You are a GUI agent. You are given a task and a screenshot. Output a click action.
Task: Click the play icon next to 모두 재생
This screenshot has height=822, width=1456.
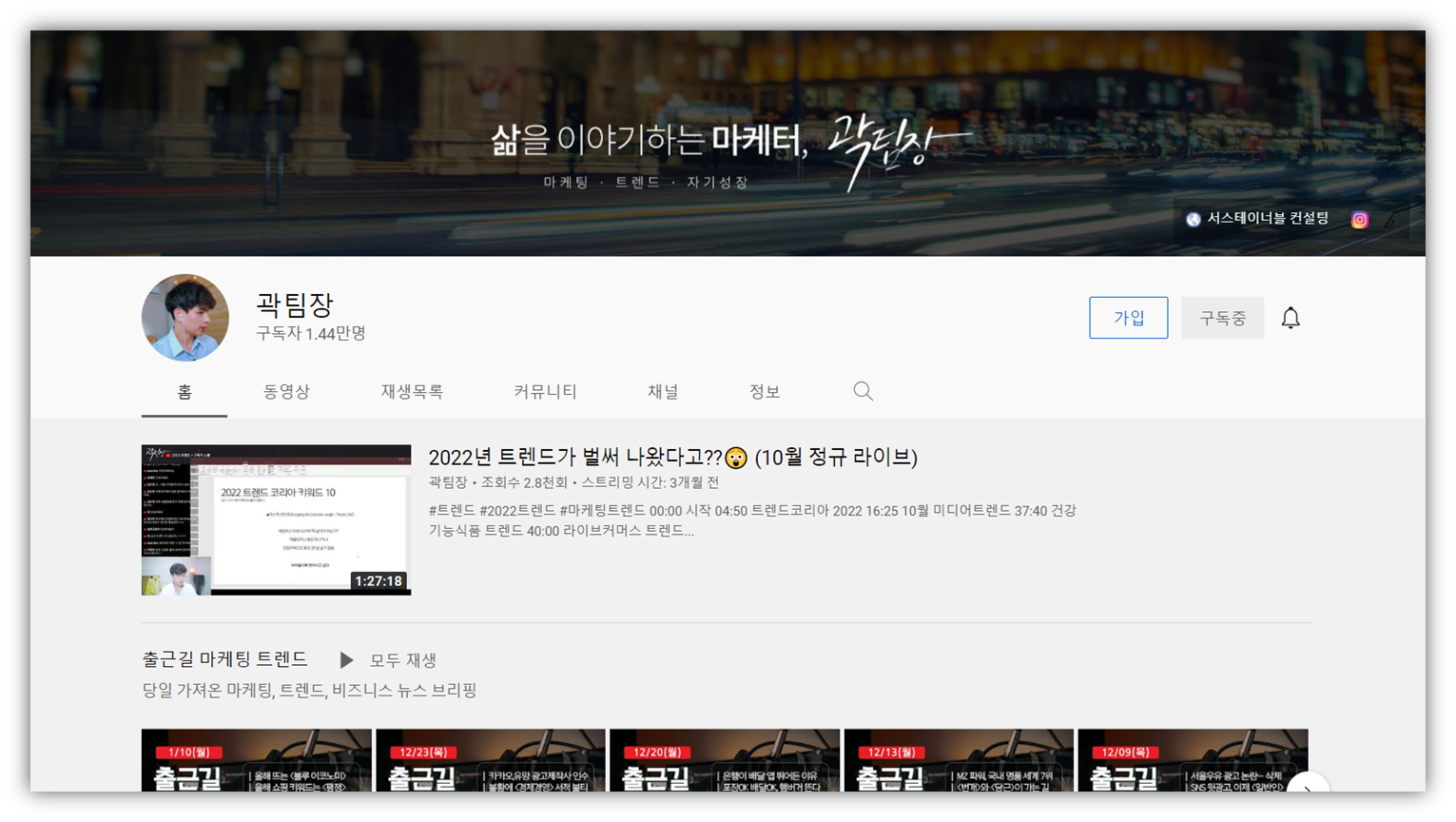coord(346,659)
